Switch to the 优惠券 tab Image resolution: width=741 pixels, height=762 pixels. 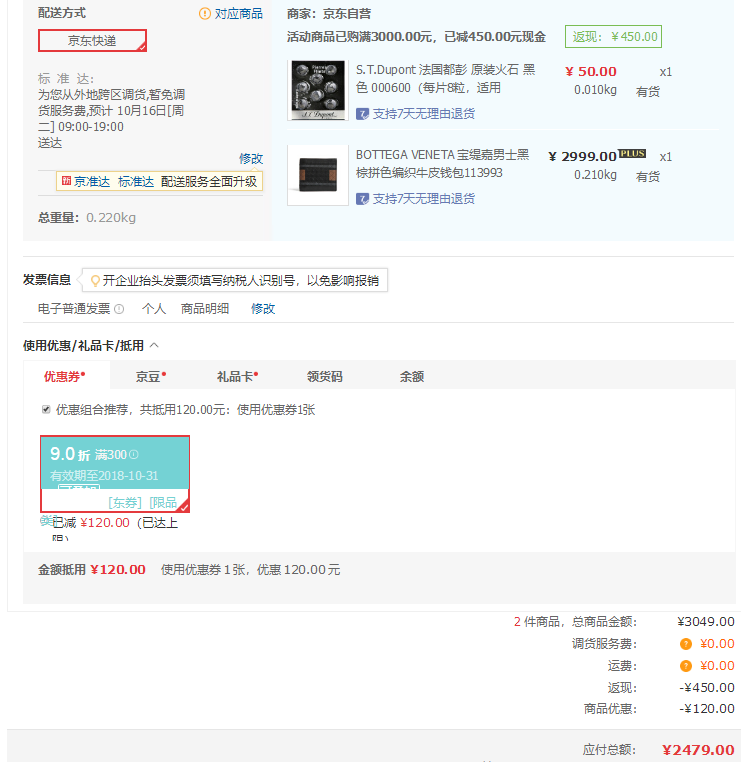pyautogui.click(x=65, y=377)
